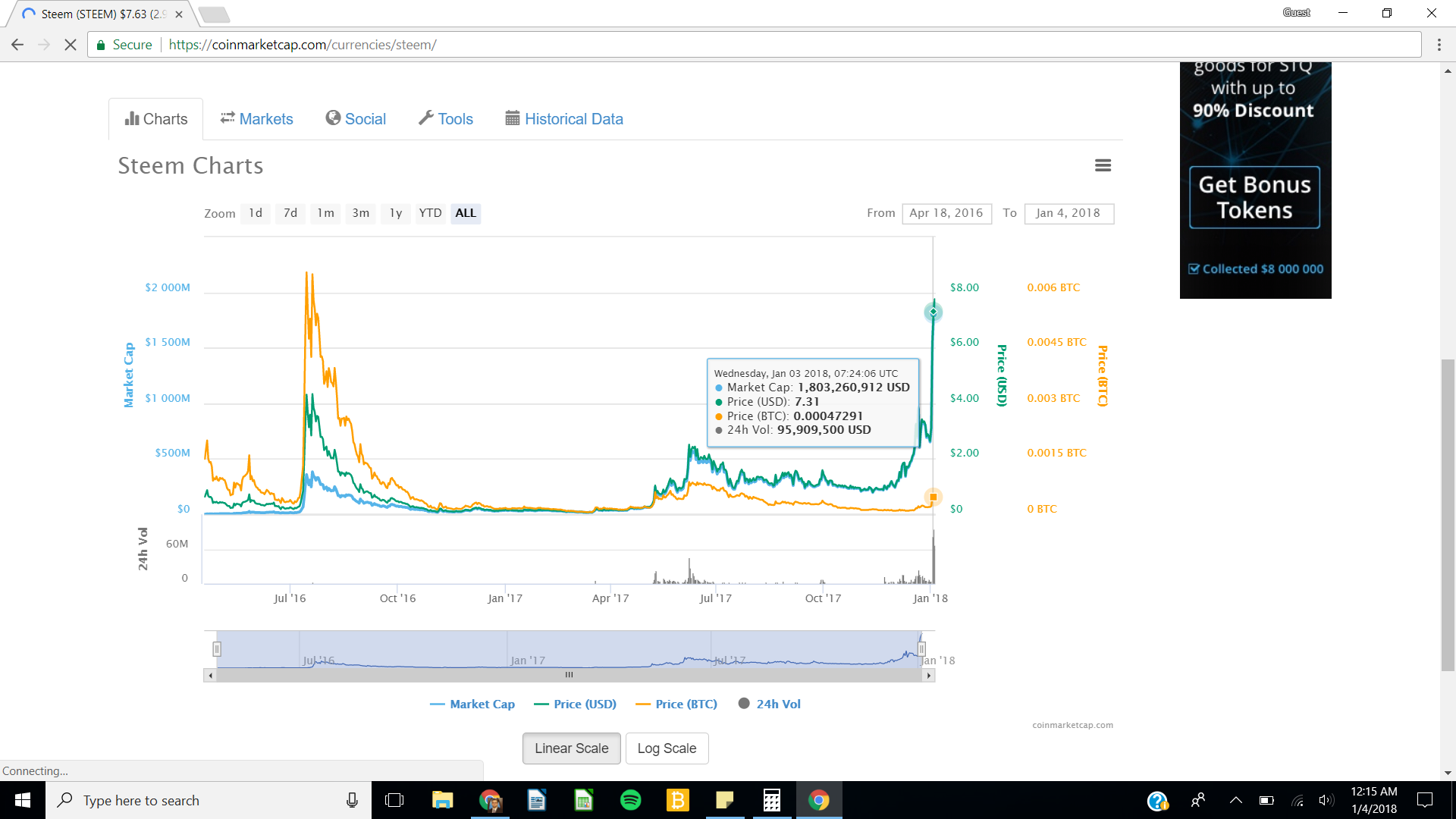Click the navigator right scroll arrow
The height and width of the screenshot is (819, 1456).
click(x=929, y=675)
